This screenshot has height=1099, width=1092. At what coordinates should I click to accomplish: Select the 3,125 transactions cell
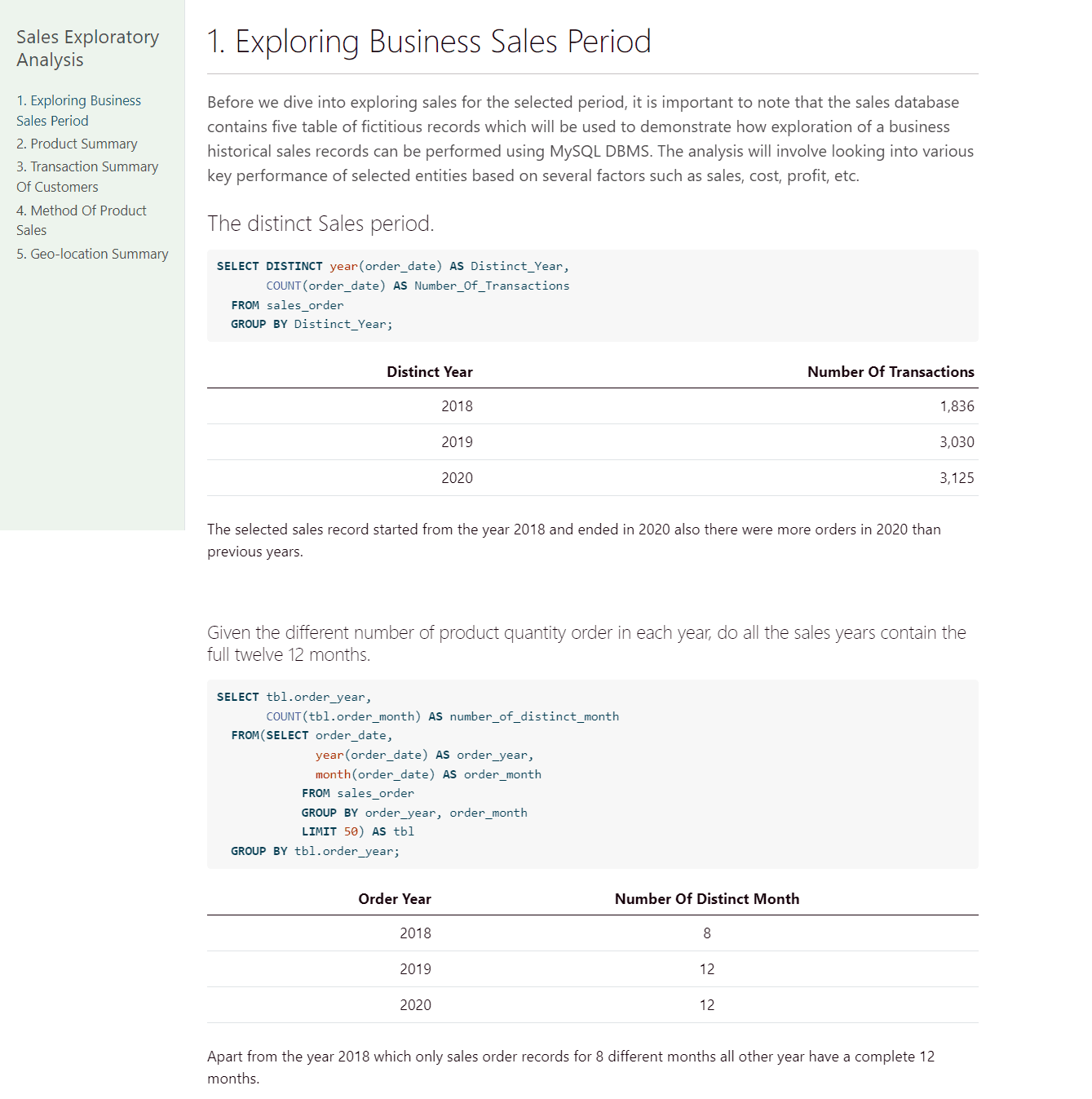coord(956,478)
